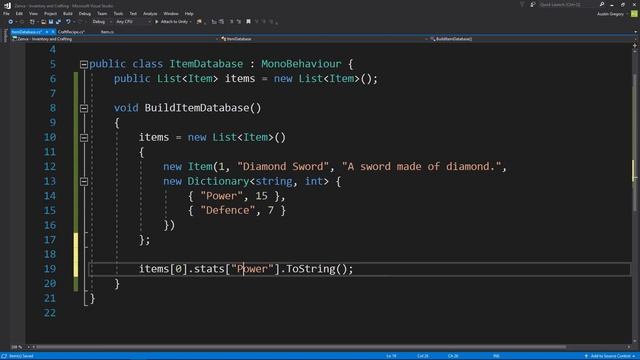Toggle bookmark using the toolbar icon

(x=248, y=22)
